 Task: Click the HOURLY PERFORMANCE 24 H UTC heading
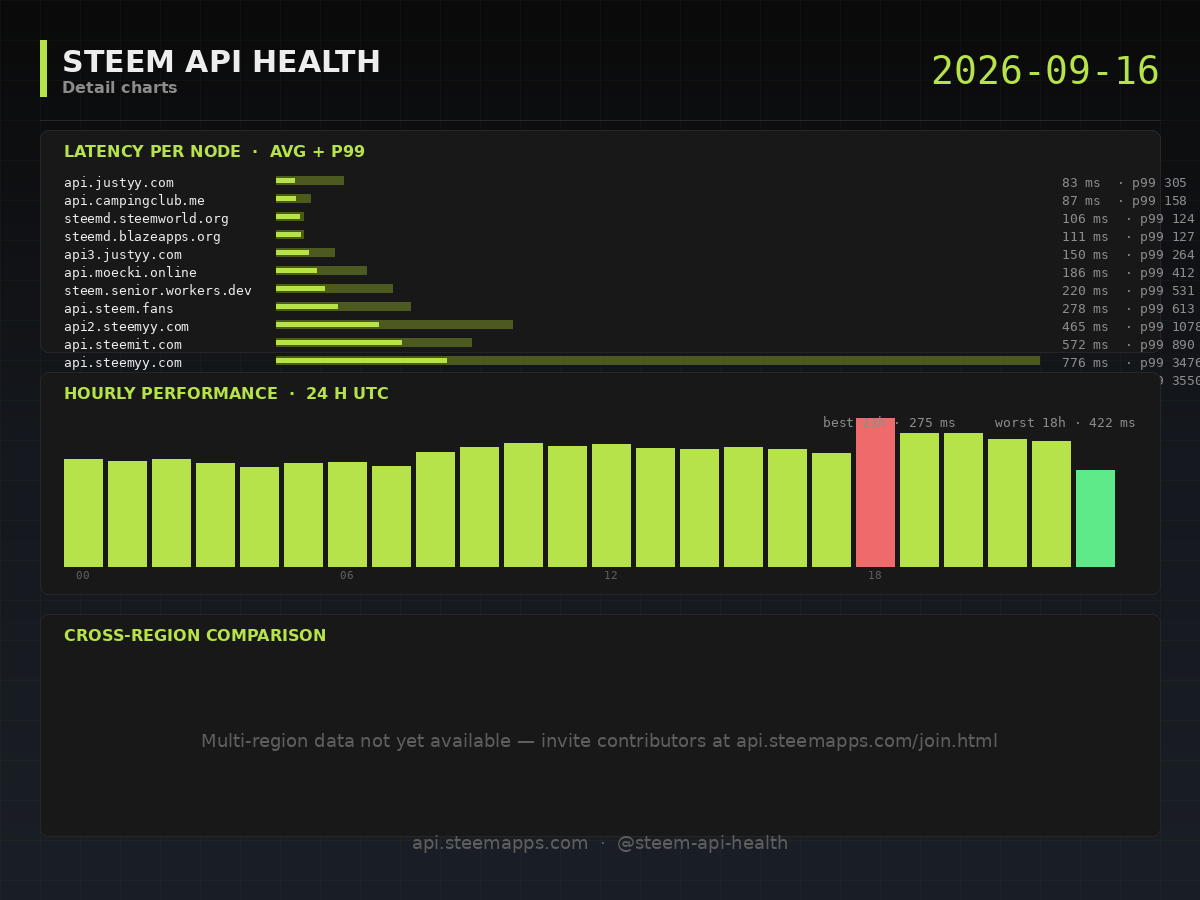pos(226,394)
